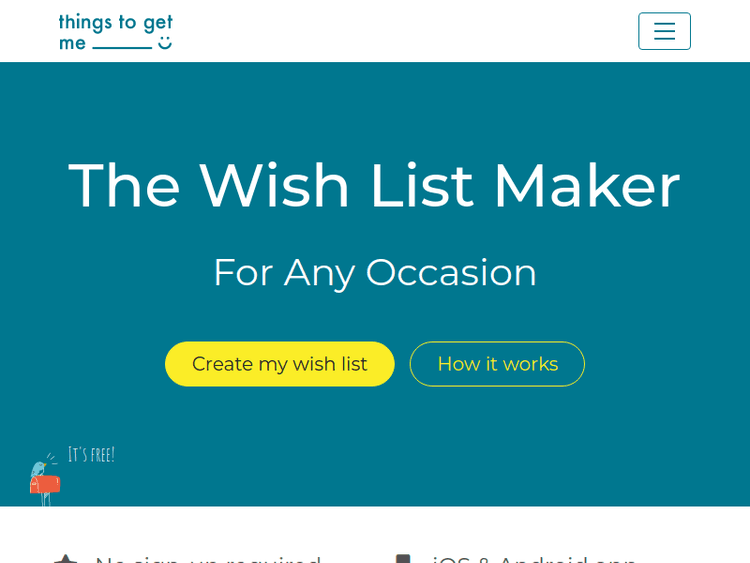Click the blue bird illustration
The height and width of the screenshot is (563, 750).
click(x=40, y=467)
